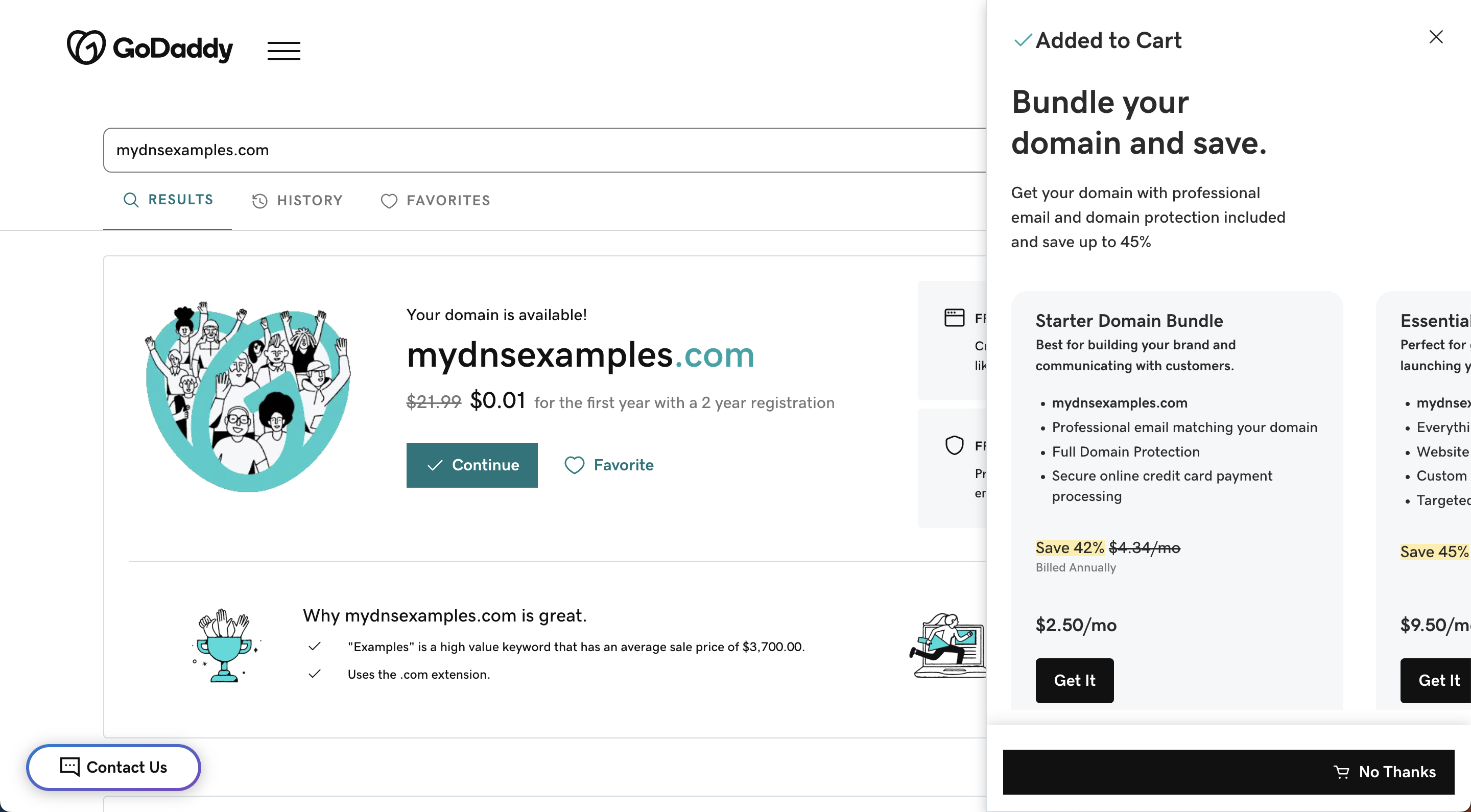Click the history clock icon
The image size is (1471, 812).
[x=260, y=201]
